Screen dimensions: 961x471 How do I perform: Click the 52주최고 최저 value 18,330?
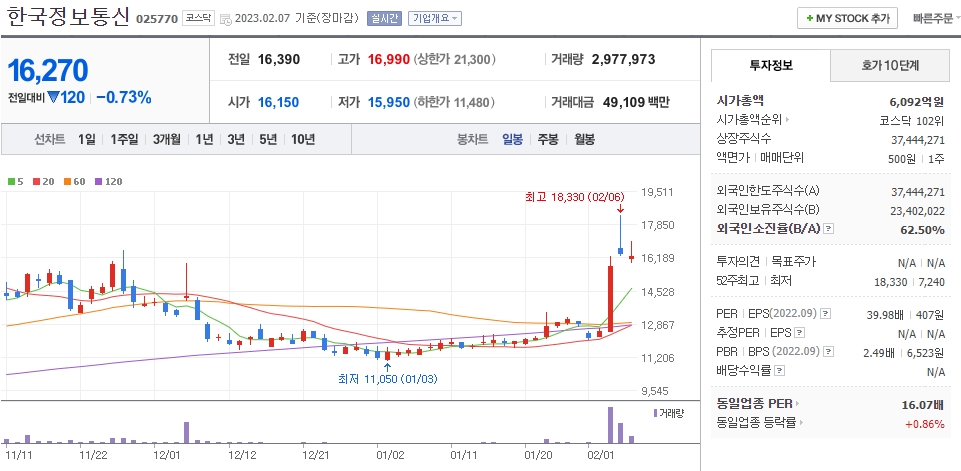coord(891,281)
